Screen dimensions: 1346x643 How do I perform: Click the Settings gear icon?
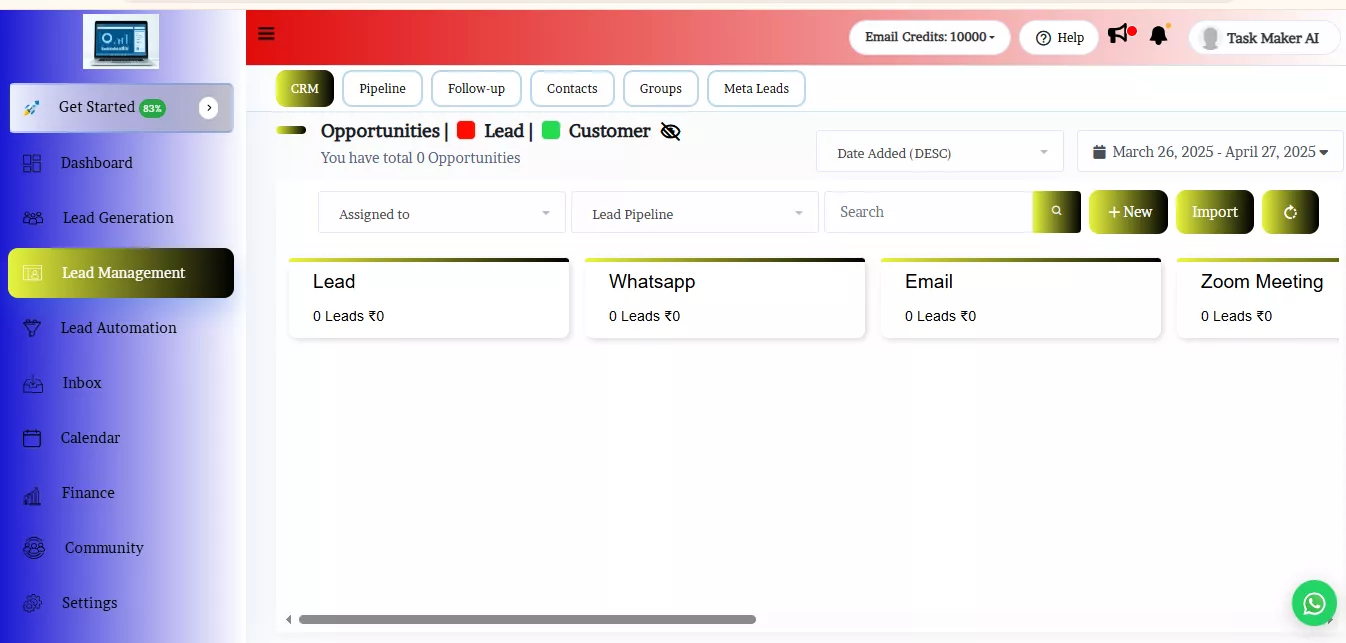click(x=32, y=603)
